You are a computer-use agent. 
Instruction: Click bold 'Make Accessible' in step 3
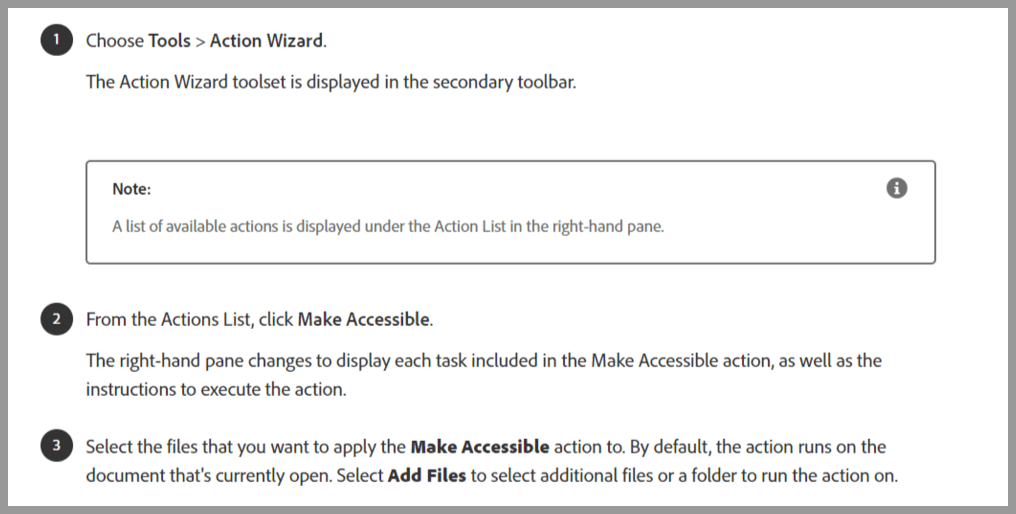coord(480,447)
